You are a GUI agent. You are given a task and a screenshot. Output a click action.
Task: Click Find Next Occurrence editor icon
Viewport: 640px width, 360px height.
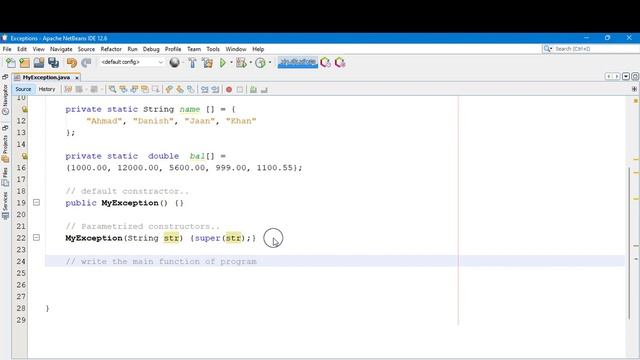(134, 89)
